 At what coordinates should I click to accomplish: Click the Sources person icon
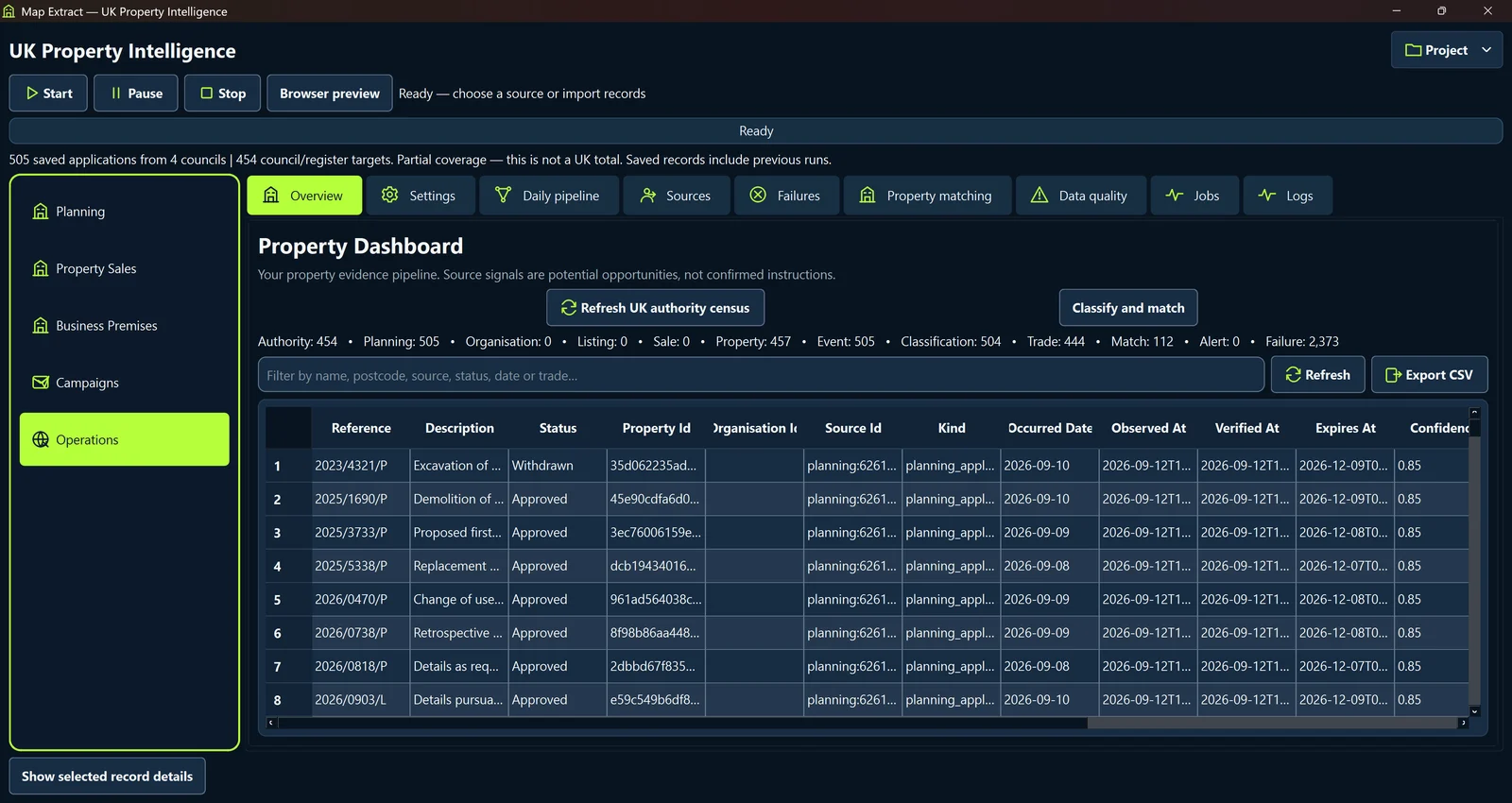click(647, 195)
